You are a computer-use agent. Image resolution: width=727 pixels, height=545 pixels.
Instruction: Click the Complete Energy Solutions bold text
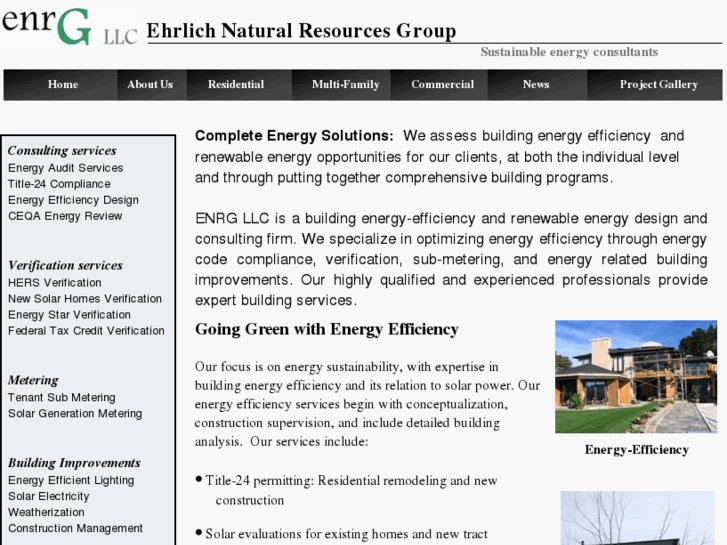pos(294,136)
